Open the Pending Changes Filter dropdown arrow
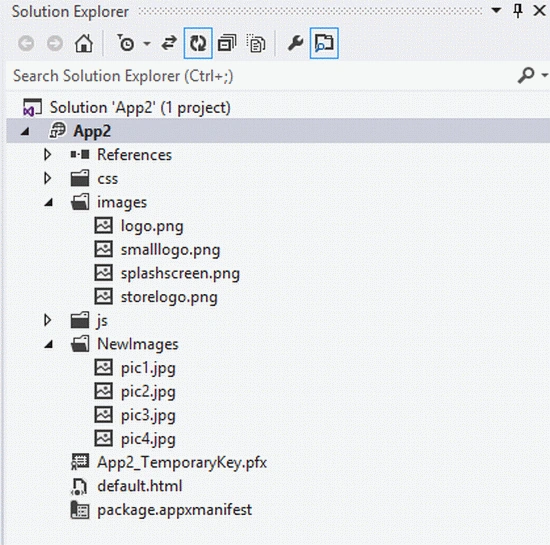 147,44
